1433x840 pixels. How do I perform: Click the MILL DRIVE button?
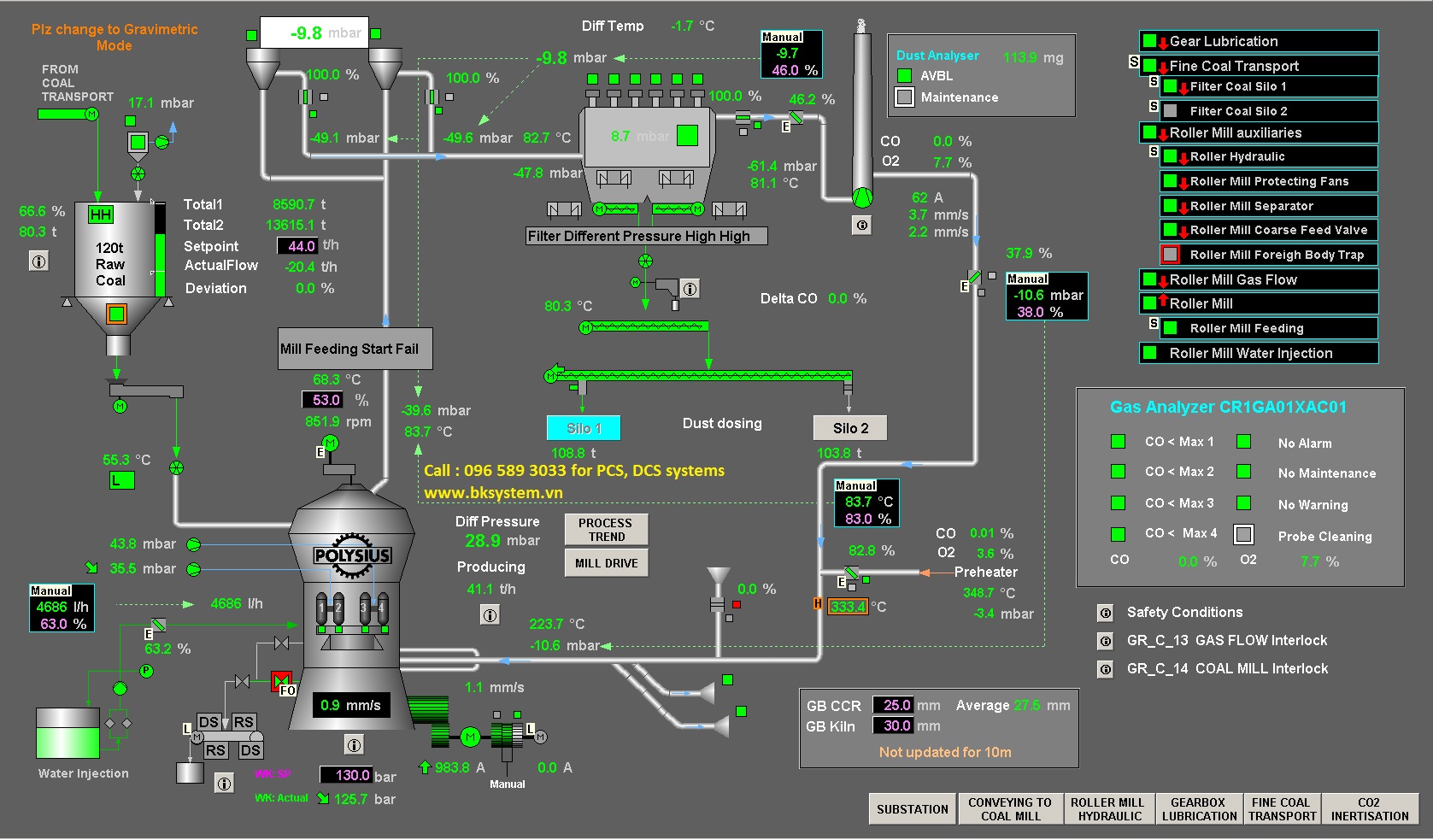point(606,563)
